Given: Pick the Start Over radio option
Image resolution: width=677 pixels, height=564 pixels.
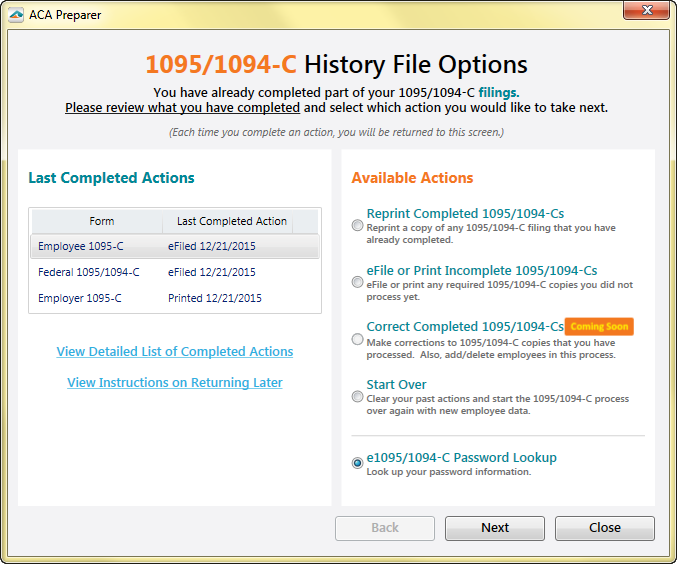Looking at the screenshot, I should (x=358, y=397).
